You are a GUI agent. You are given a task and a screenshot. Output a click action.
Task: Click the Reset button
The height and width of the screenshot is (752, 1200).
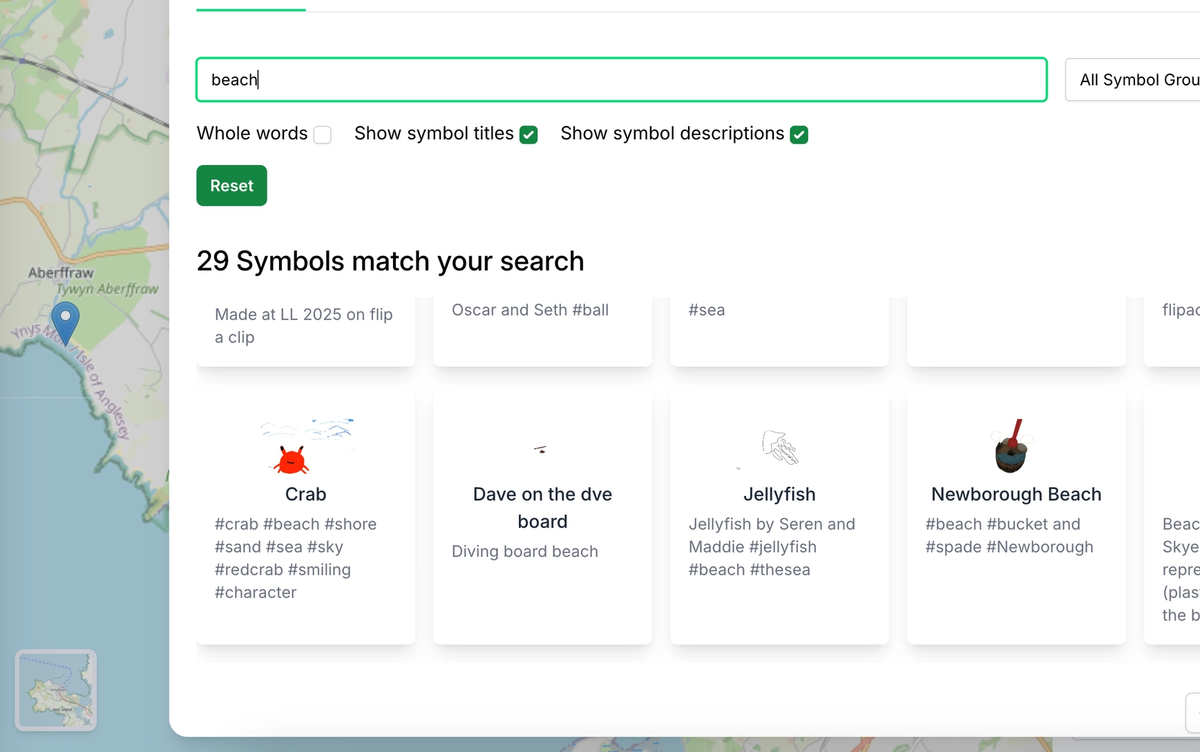tap(231, 186)
